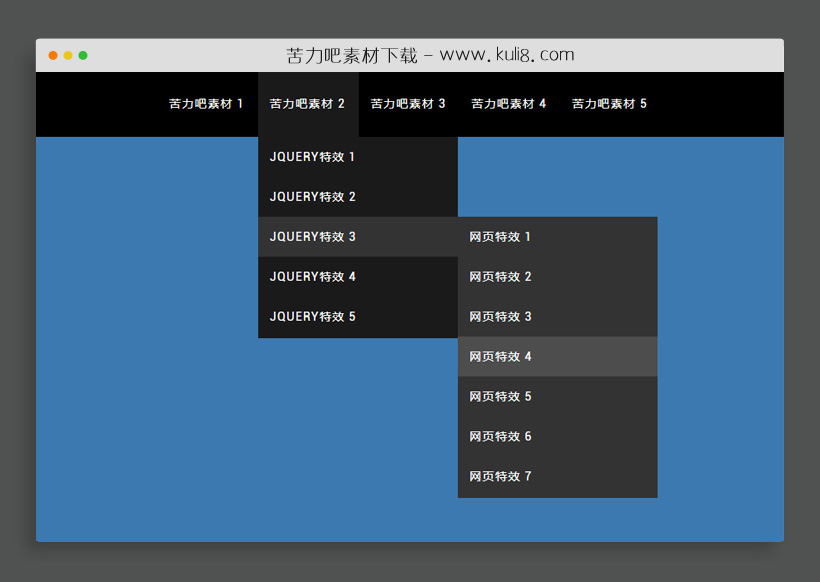Image resolution: width=820 pixels, height=582 pixels.
Task: Click the green zoom button
Action: click(84, 55)
